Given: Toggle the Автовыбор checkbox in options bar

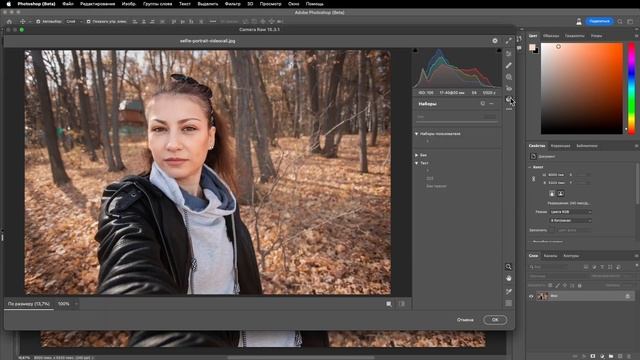Looking at the screenshot, I should 38,21.
